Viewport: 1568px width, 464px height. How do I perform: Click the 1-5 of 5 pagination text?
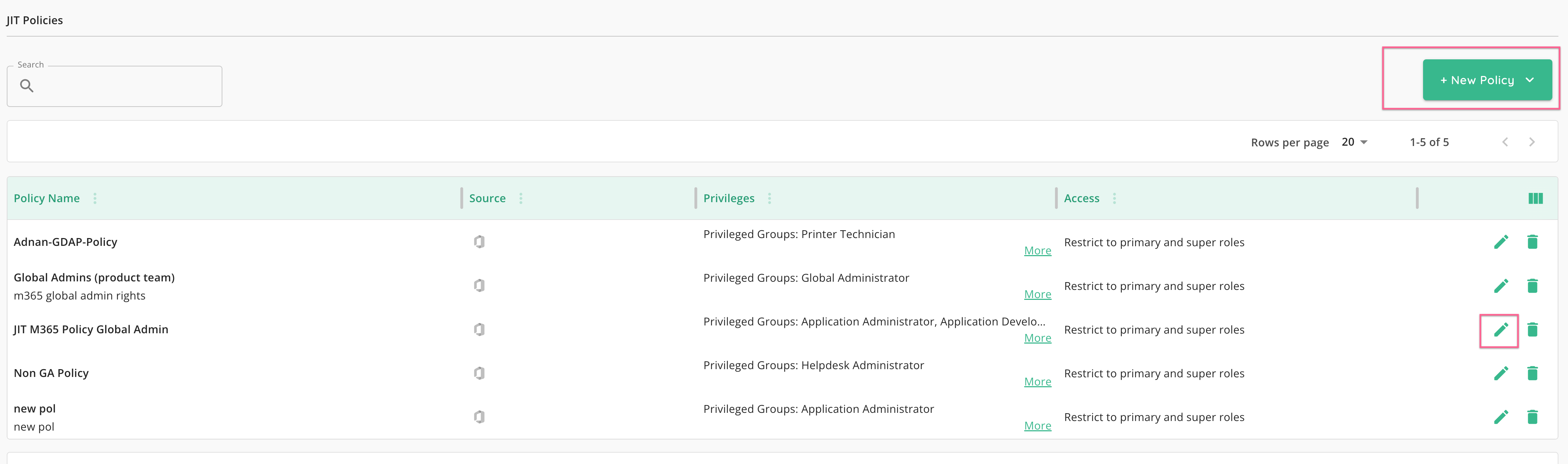(x=1429, y=142)
